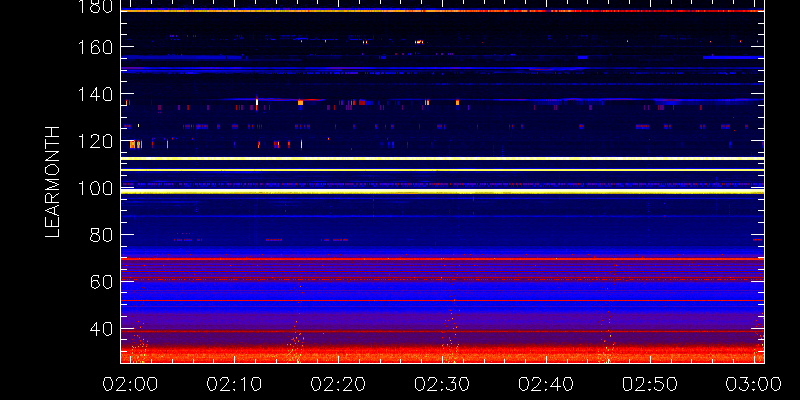Click the 100 frequency axis label
The image size is (800, 400).
click(96, 189)
